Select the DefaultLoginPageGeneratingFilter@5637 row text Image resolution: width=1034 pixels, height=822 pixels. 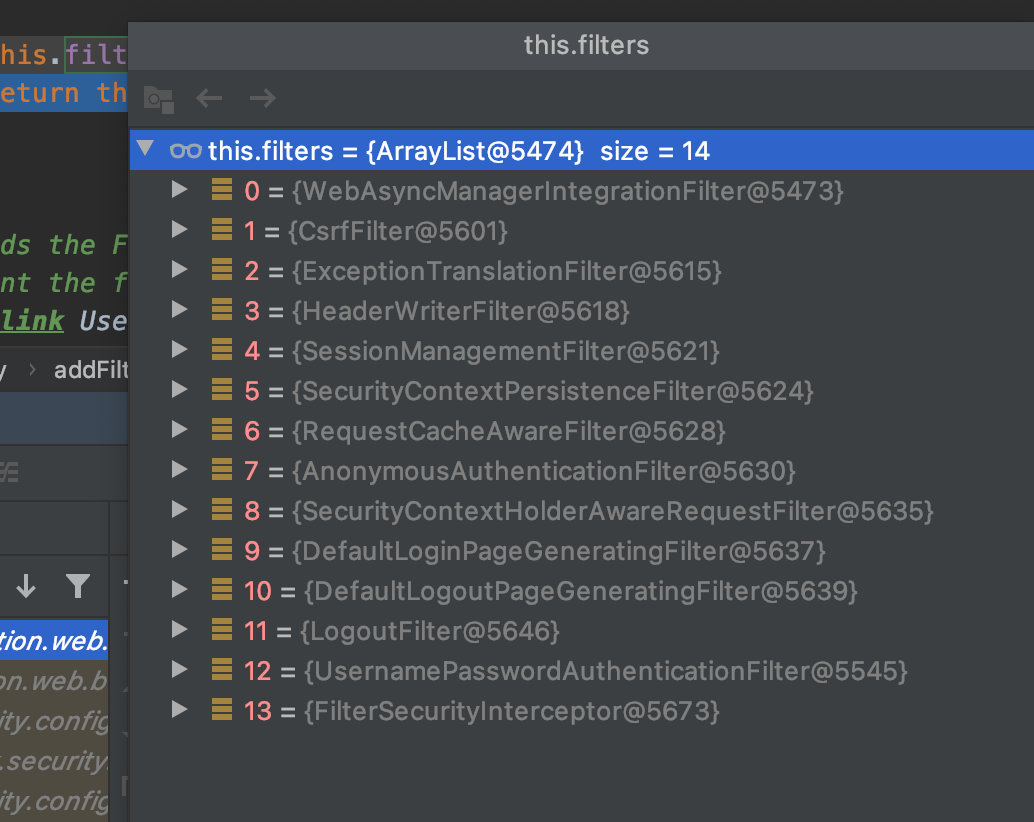point(559,551)
